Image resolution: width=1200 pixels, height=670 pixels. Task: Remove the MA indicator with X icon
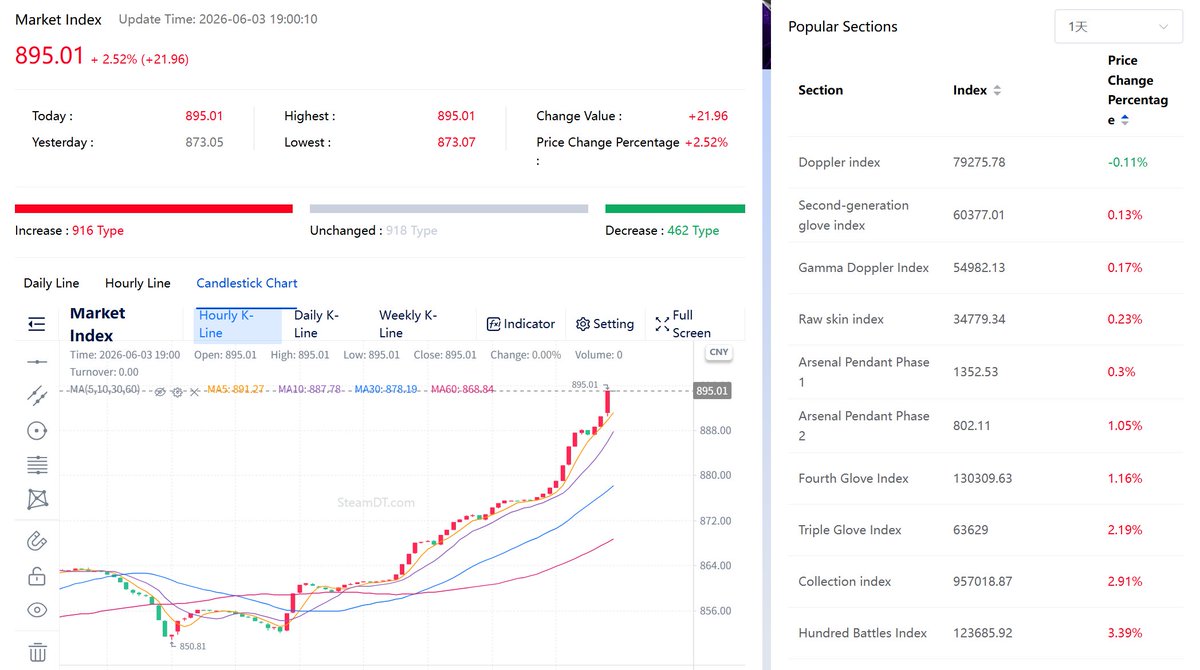(193, 392)
